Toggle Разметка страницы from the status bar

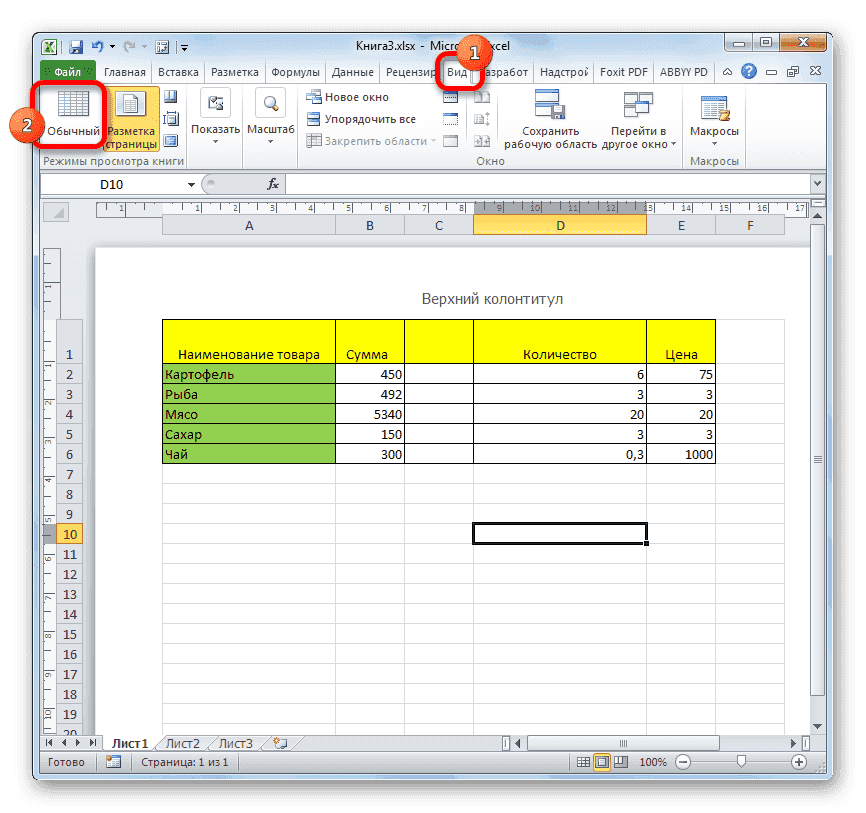point(601,762)
